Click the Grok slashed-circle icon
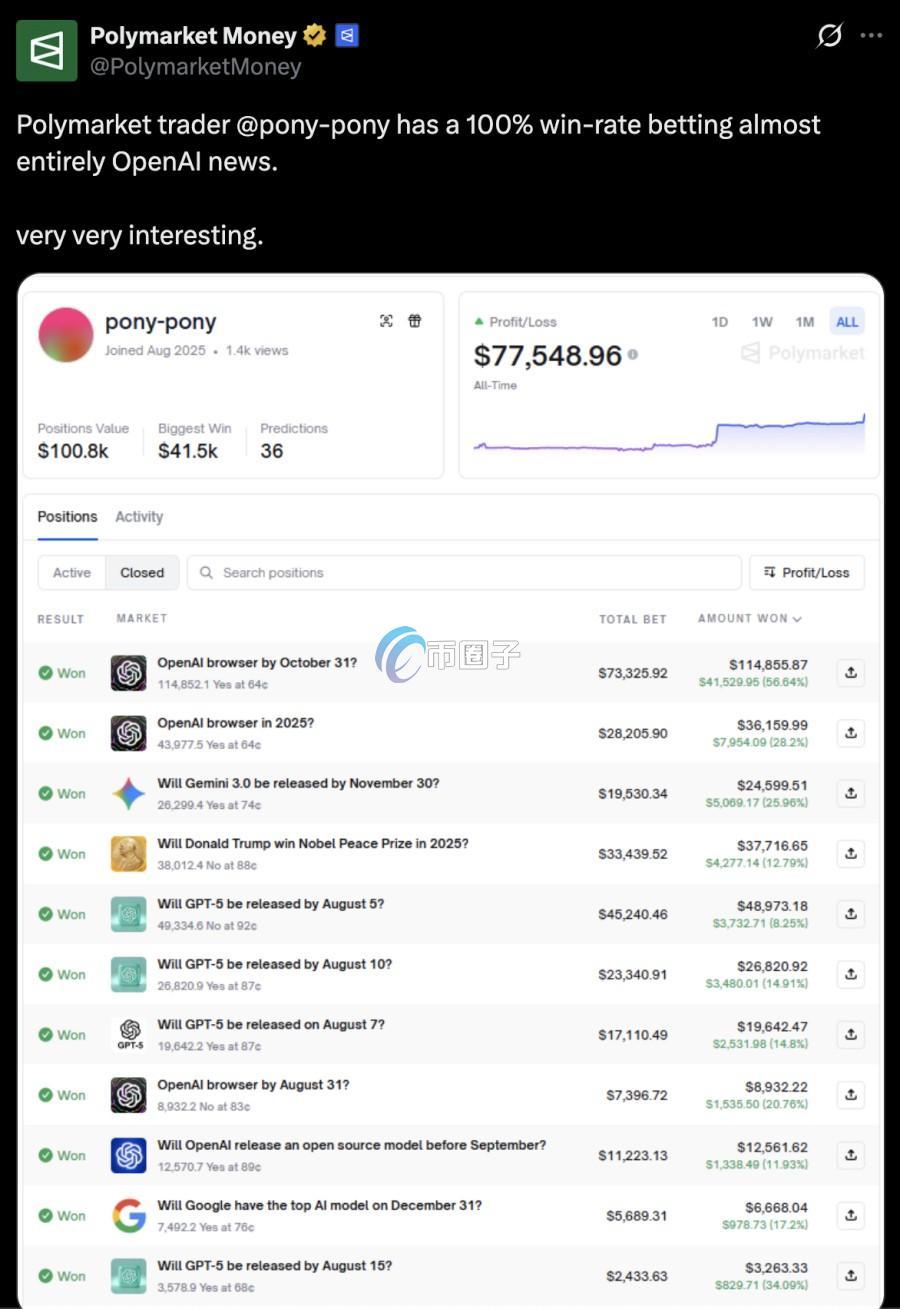This screenshot has width=900, height=1309. pyautogui.click(x=830, y=36)
